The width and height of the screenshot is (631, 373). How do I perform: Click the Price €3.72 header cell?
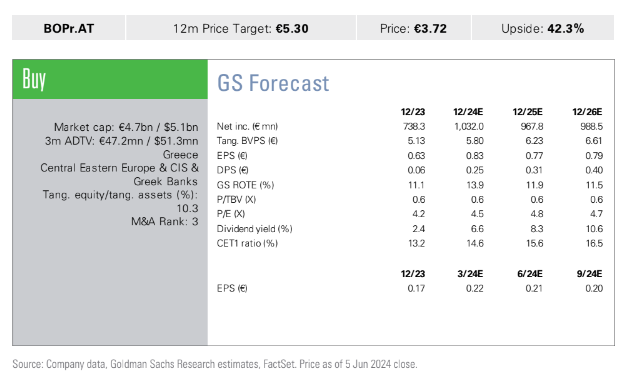click(413, 28)
